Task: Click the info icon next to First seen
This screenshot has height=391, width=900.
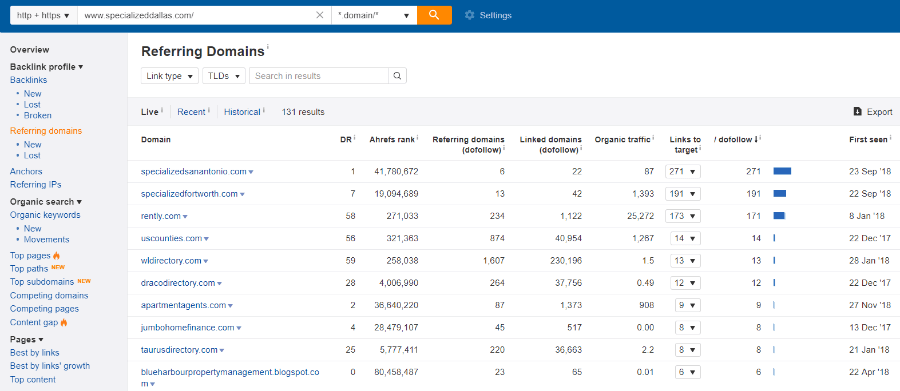Action: [890, 138]
